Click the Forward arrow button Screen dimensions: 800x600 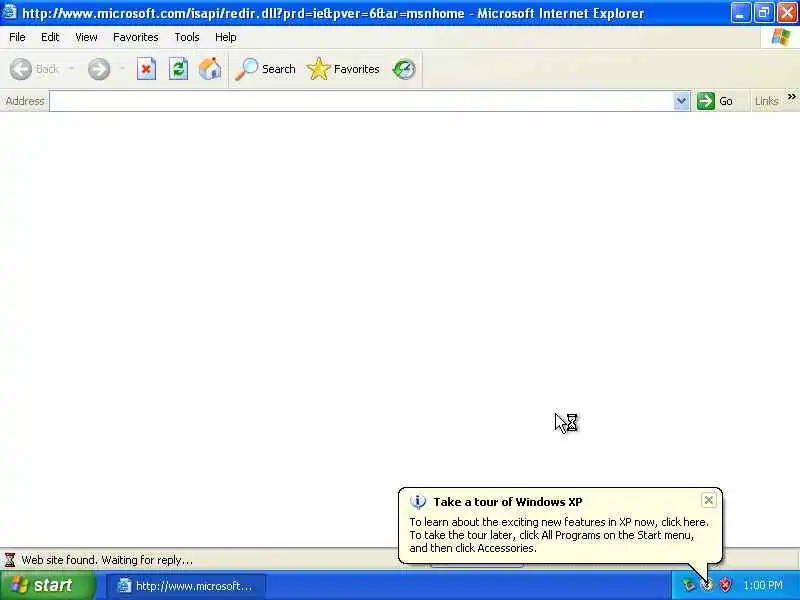coord(99,69)
